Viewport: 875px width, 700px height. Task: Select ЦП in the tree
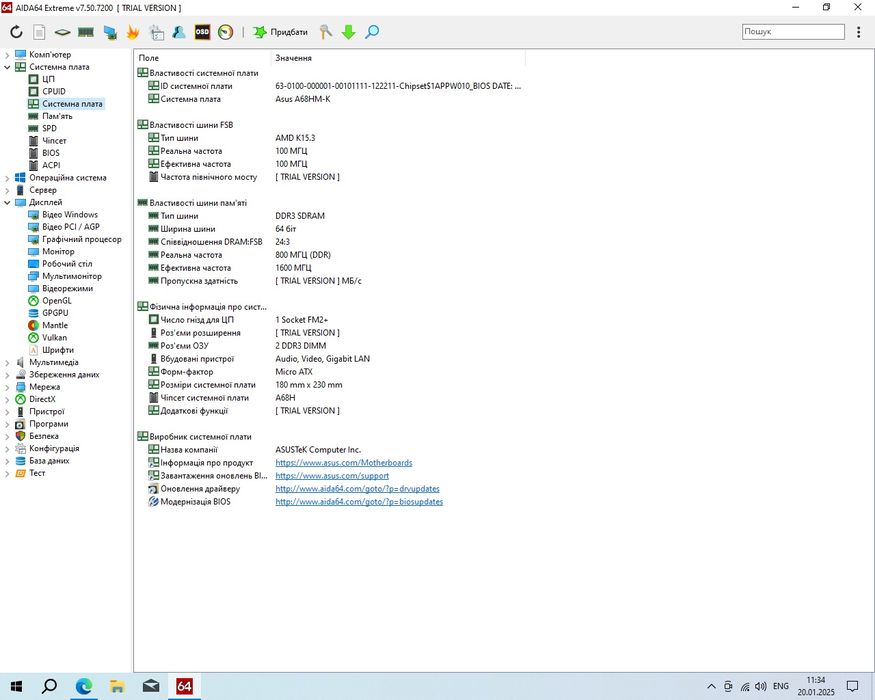49,79
